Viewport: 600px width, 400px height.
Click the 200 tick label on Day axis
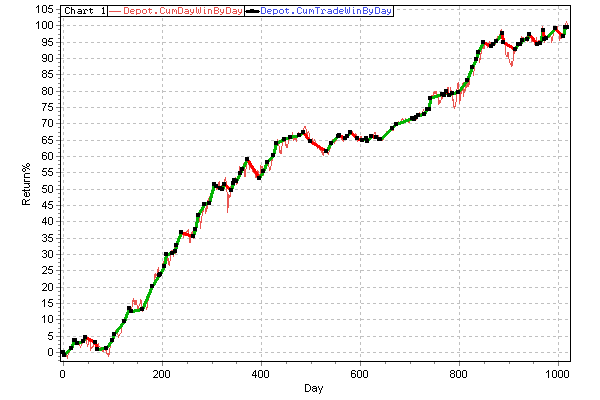162,374
